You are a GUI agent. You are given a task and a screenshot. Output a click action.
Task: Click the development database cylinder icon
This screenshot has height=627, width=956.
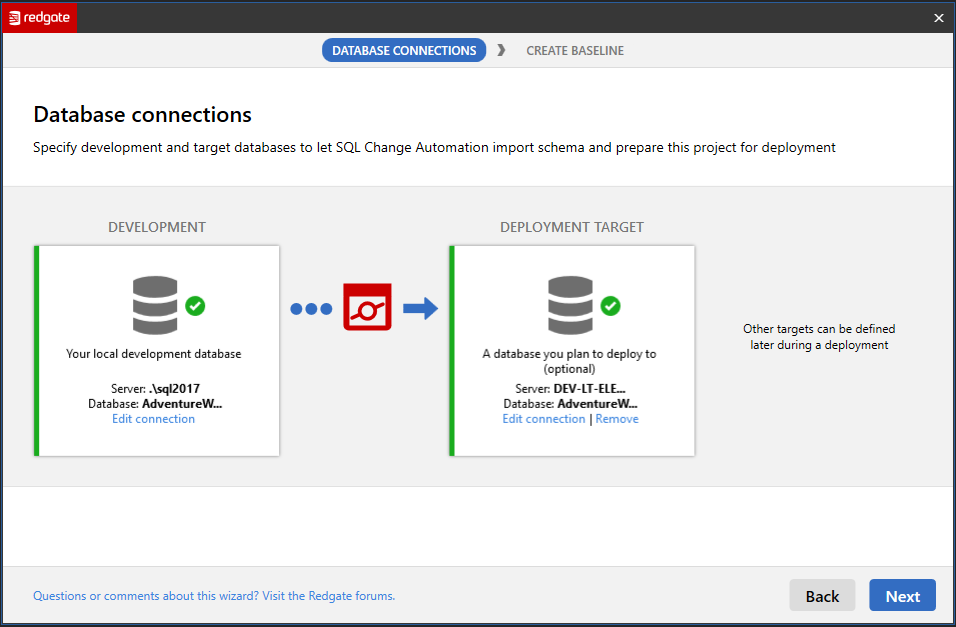pyautogui.click(x=155, y=305)
